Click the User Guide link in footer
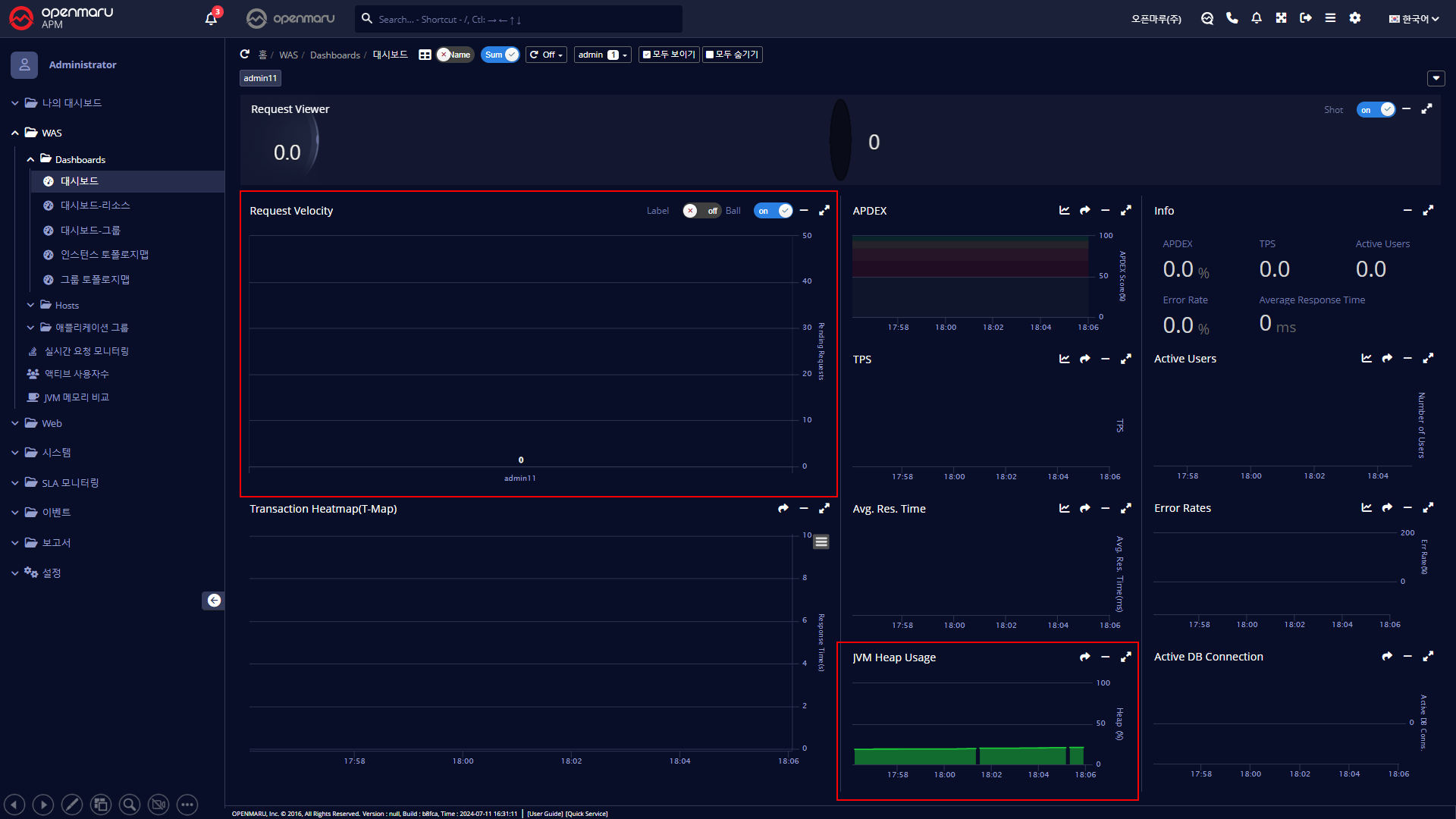The height and width of the screenshot is (819, 1456). point(545,814)
